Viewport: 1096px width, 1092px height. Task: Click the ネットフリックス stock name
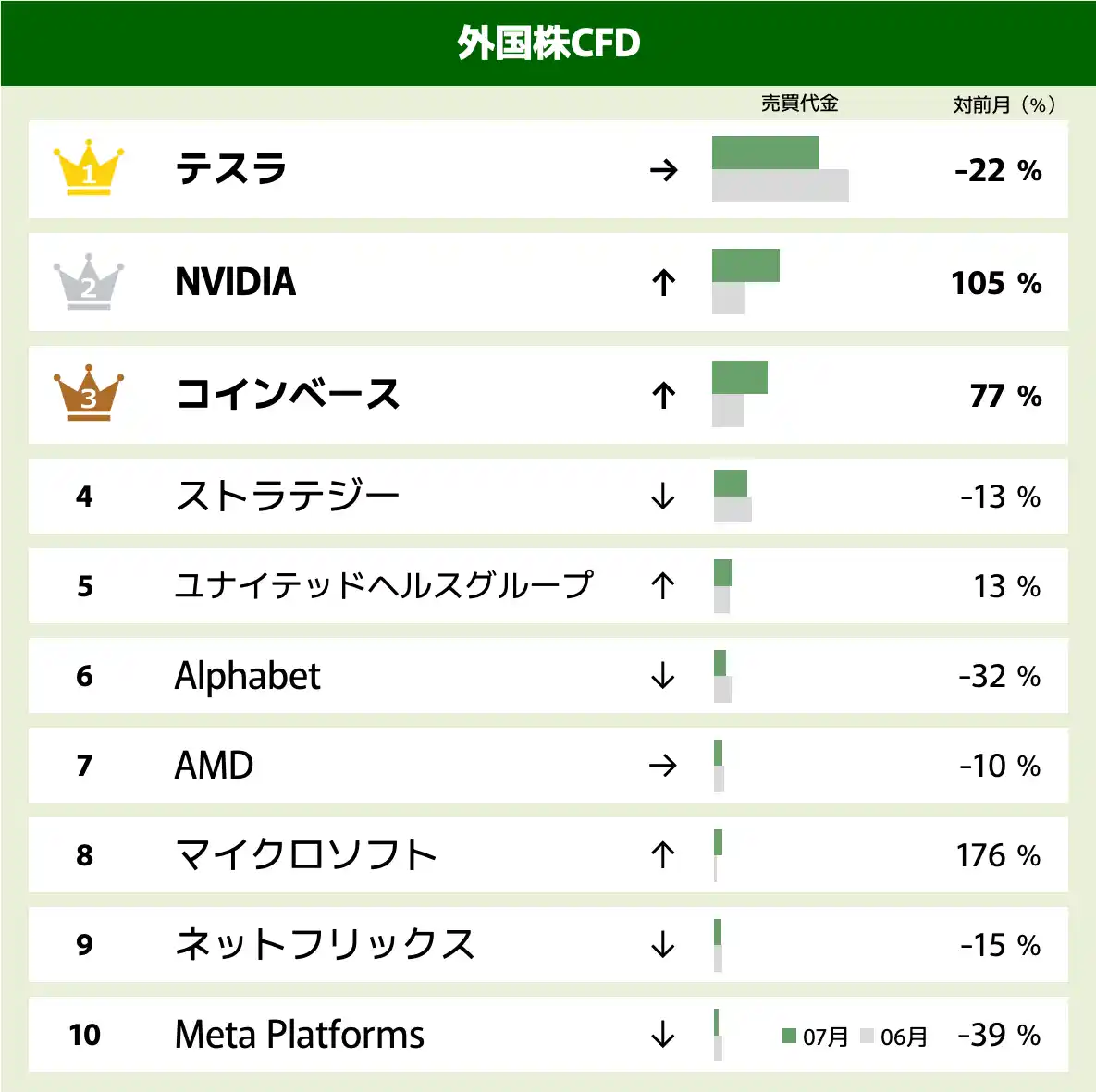(x=325, y=944)
